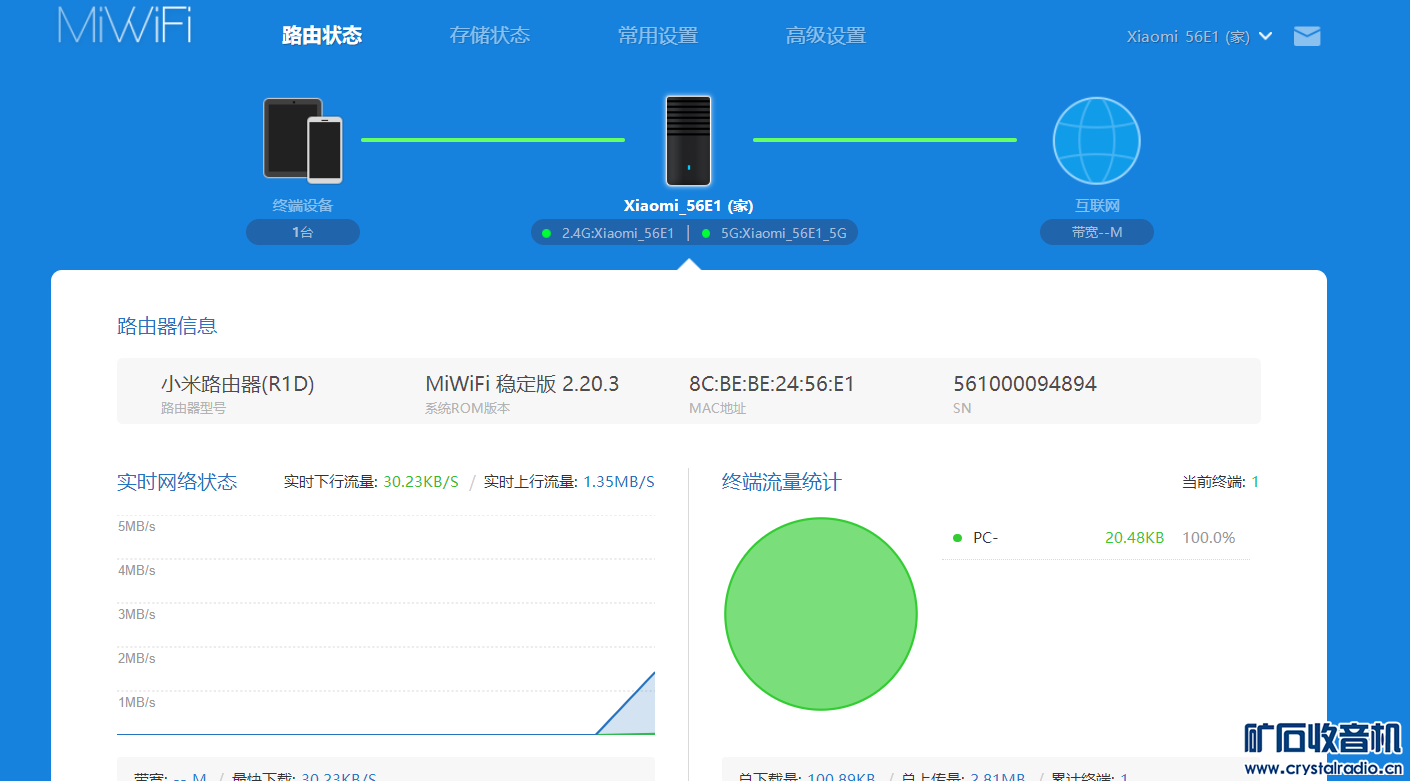
Task: Click the 终端流量统计 heading
Action: 782,482
